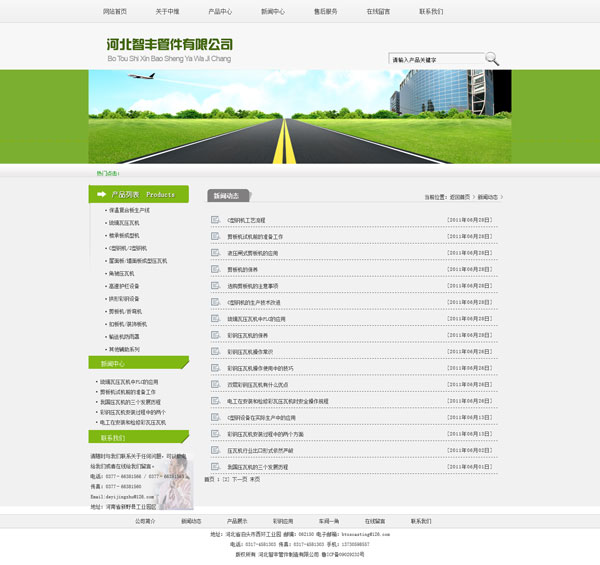Open 屋面板/墙面板成型压瓦机 in product list
The height and width of the screenshot is (565, 600).
[138, 261]
